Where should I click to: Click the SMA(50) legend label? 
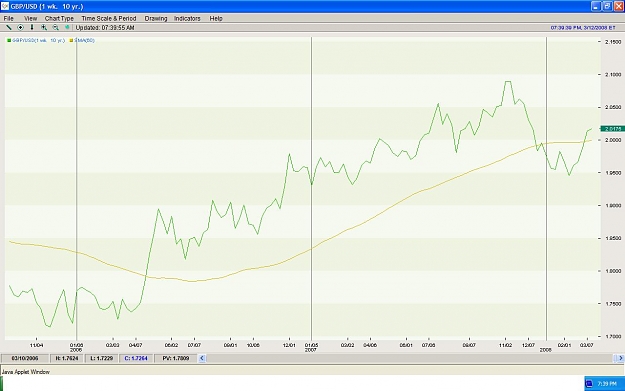pos(85,40)
